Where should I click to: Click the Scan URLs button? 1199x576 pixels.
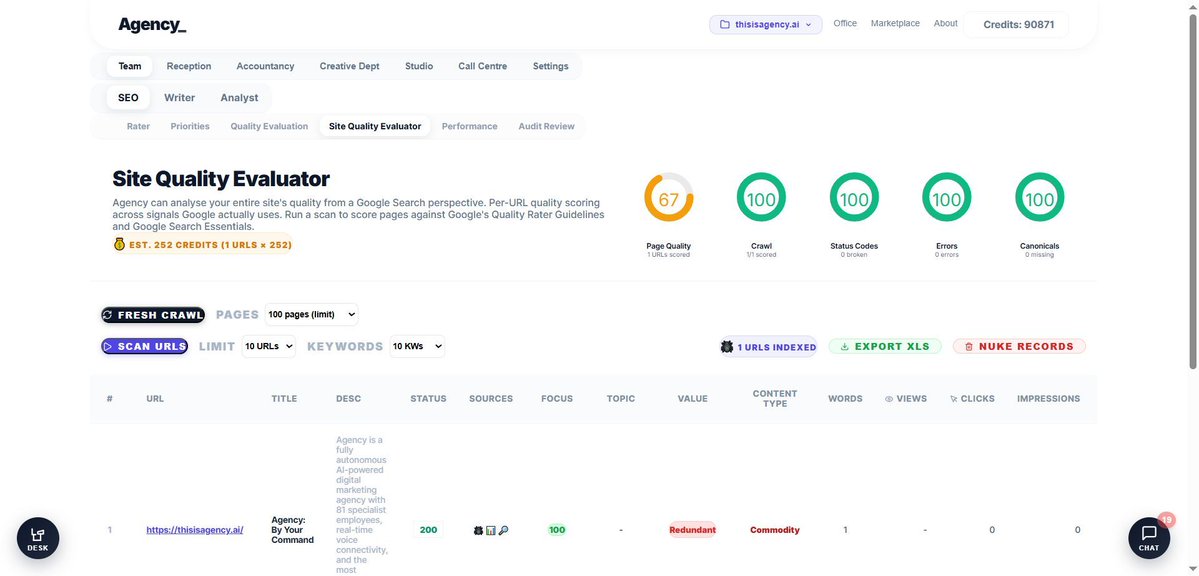145,347
